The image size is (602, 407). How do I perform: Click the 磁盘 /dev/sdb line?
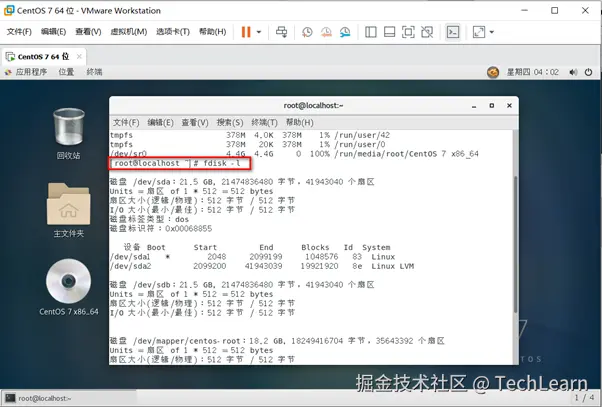(242, 285)
